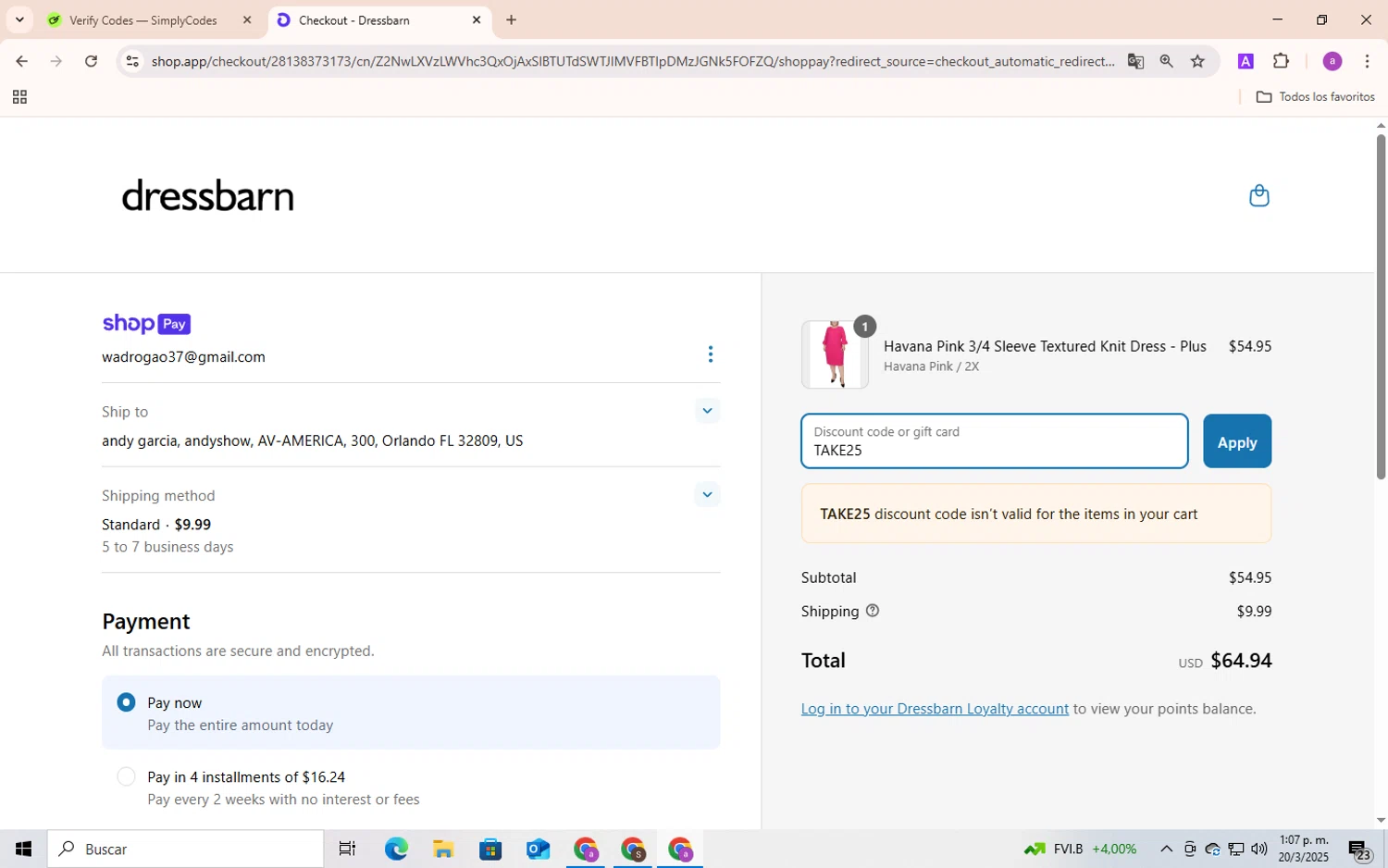Screen dimensions: 1388x868
Task: Launch Microsoft Edge from taskbar
Action: tap(396, 849)
